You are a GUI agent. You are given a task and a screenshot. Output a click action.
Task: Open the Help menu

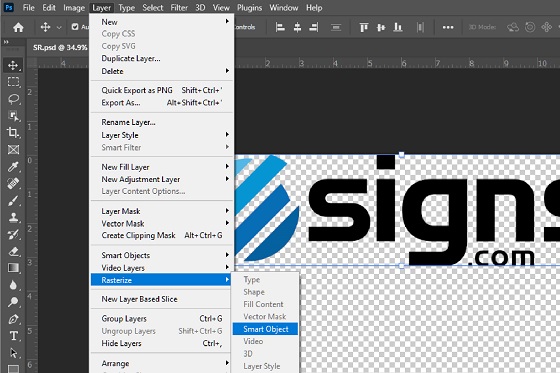click(314, 8)
